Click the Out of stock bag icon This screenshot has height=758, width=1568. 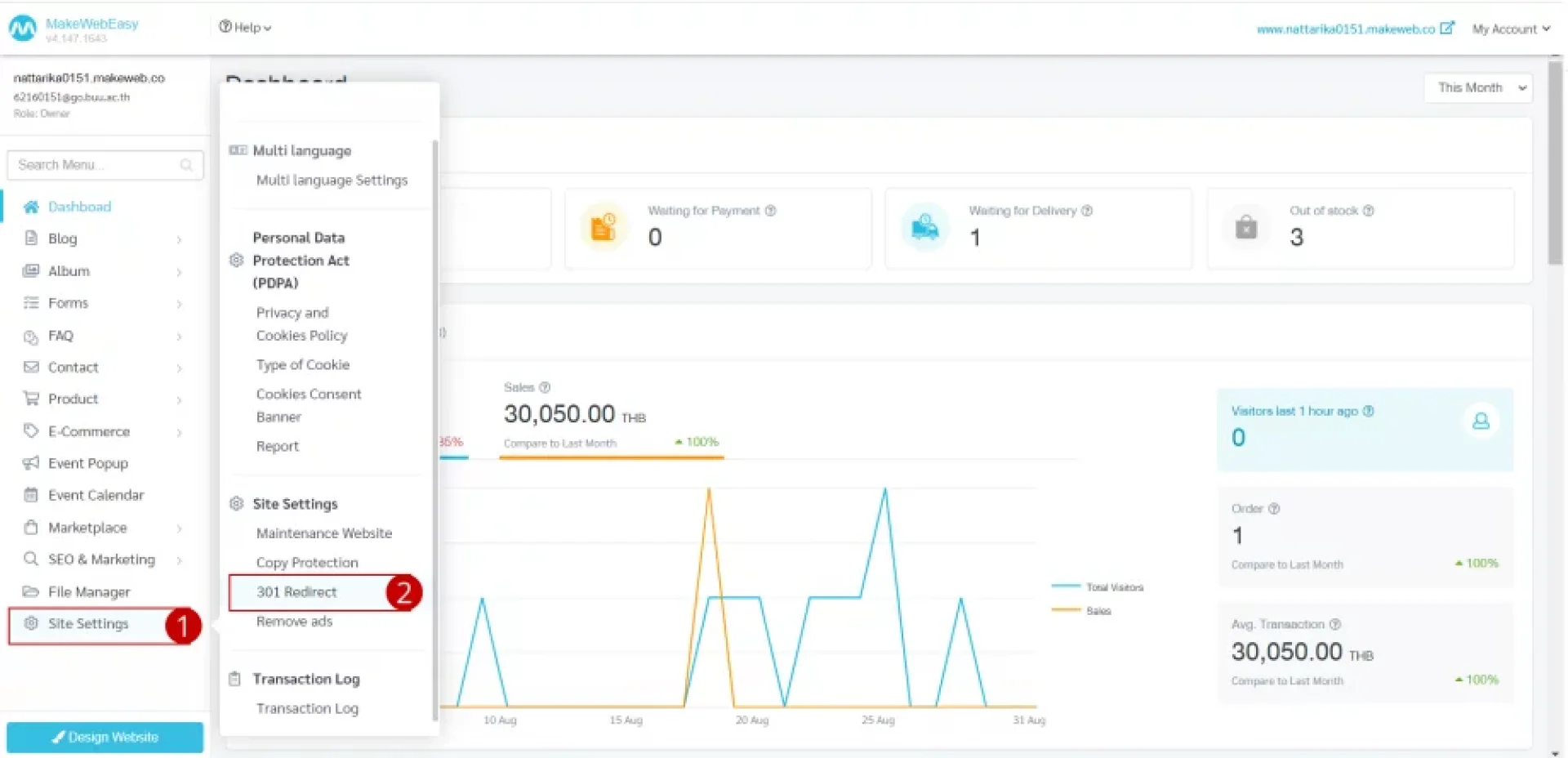pos(1246,228)
